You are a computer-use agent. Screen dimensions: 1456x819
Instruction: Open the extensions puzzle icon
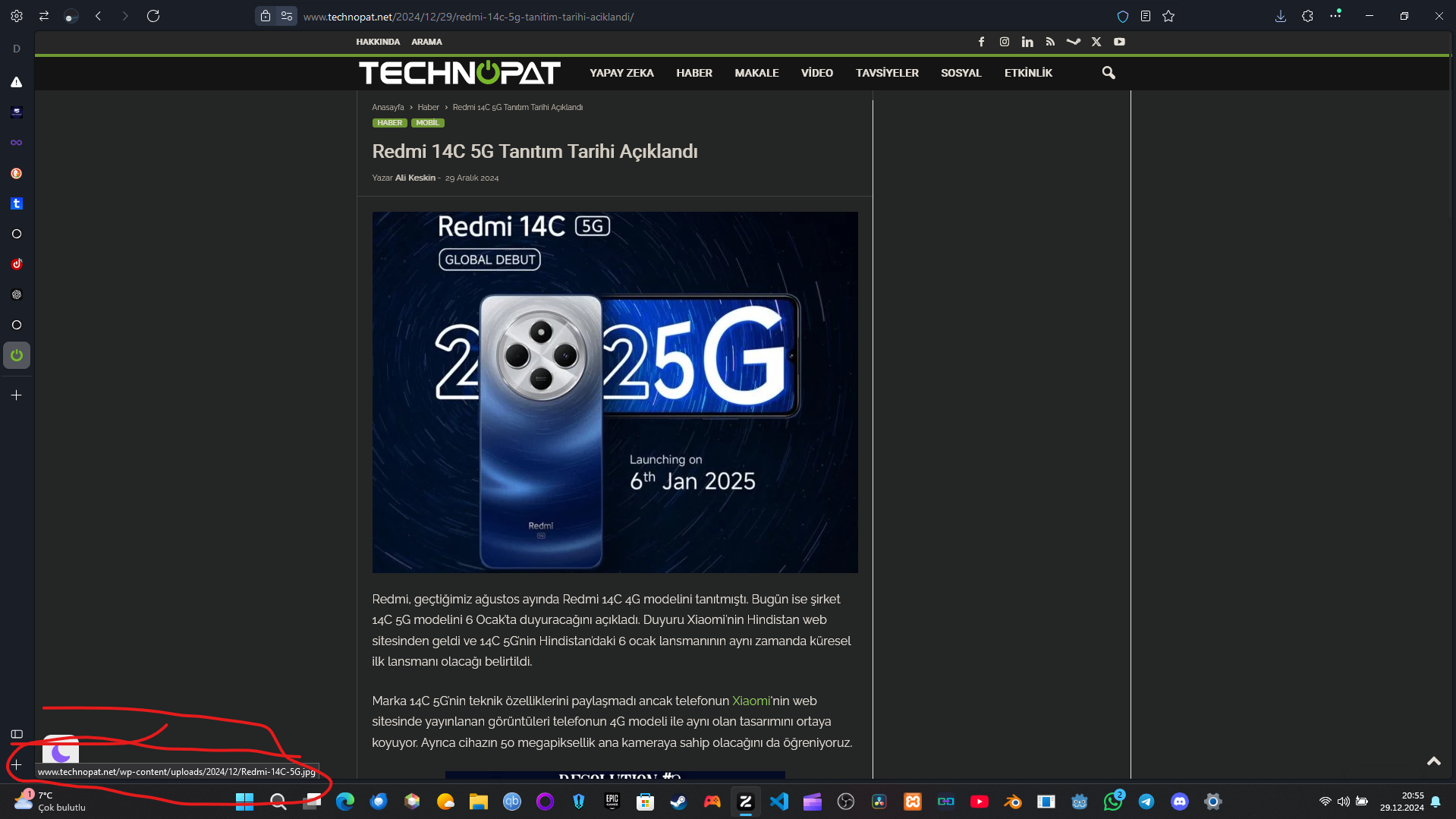click(x=1307, y=16)
